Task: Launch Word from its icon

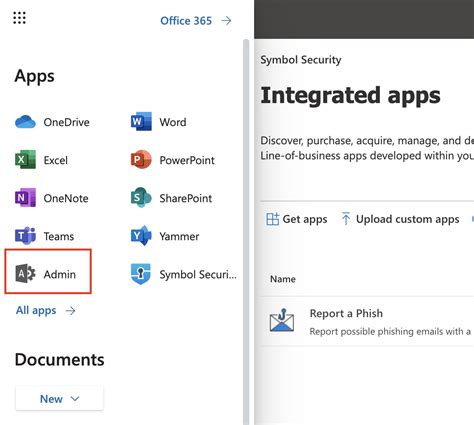Action: (141, 122)
